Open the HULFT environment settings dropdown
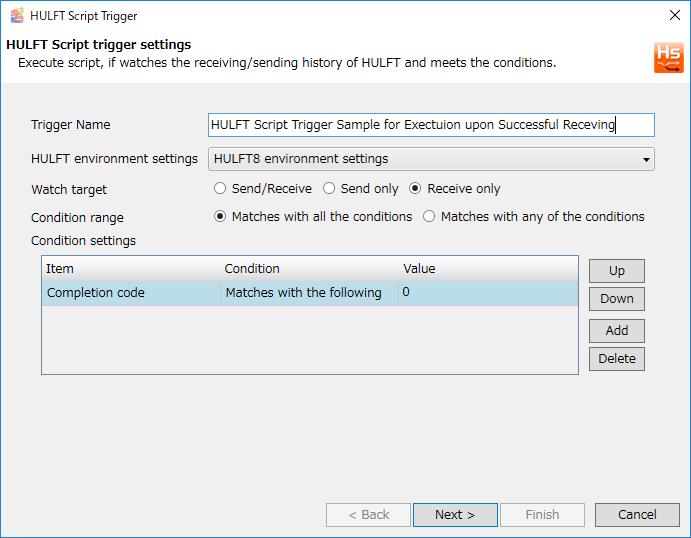Viewport: 691px width, 538px height. 431,159
